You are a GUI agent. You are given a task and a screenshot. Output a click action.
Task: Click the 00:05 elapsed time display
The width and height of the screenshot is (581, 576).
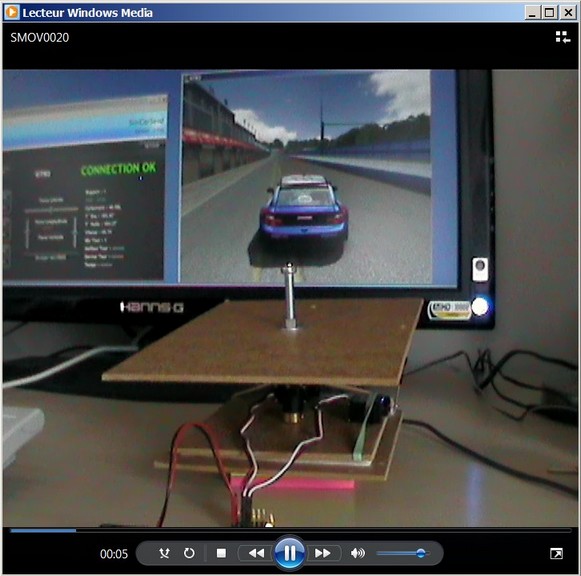(x=114, y=554)
